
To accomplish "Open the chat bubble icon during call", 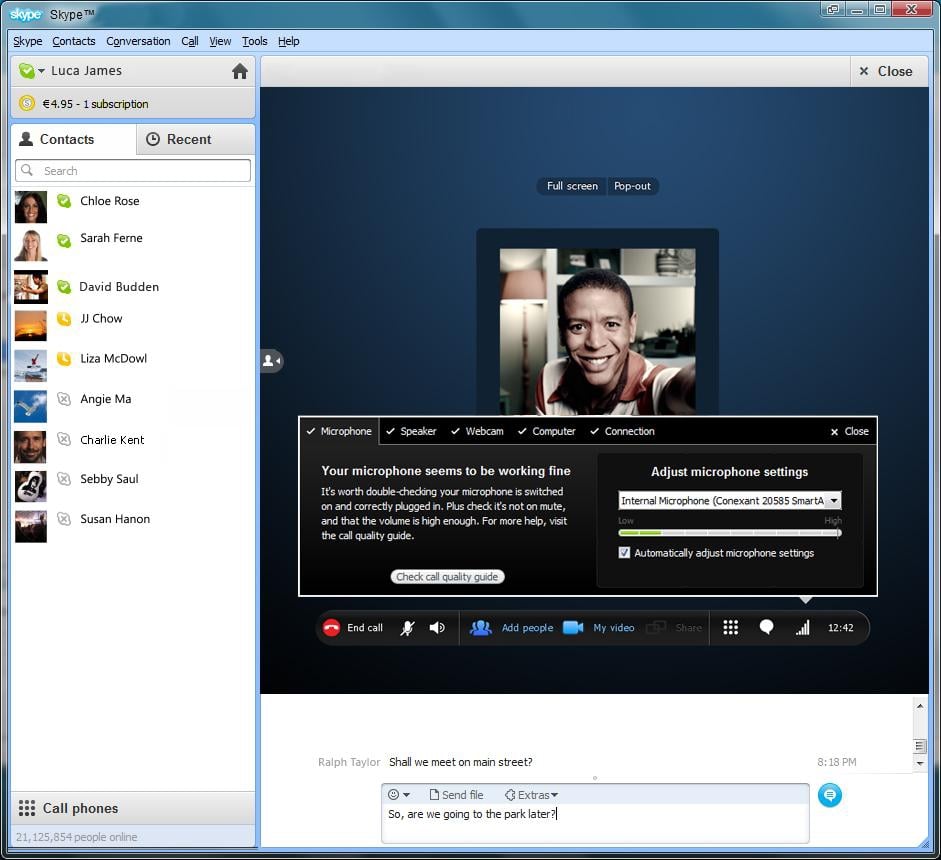I will click(x=766, y=628).
